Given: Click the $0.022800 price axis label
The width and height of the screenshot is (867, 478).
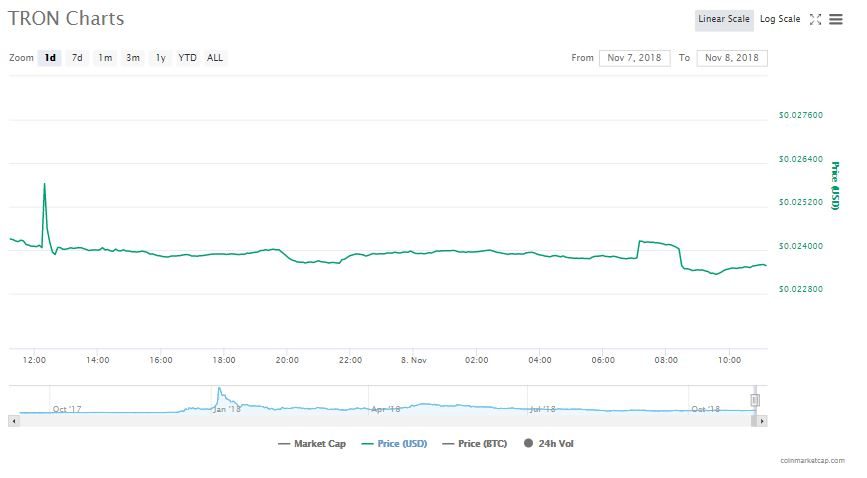Looking at the screenshot, I should 801,289.
